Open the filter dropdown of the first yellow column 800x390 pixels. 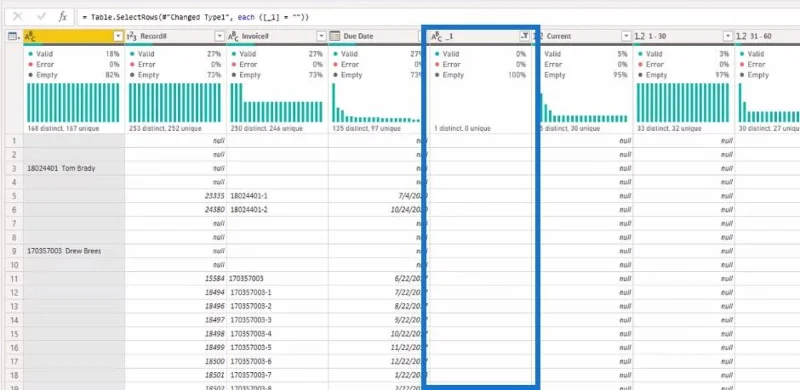point(118,36)
